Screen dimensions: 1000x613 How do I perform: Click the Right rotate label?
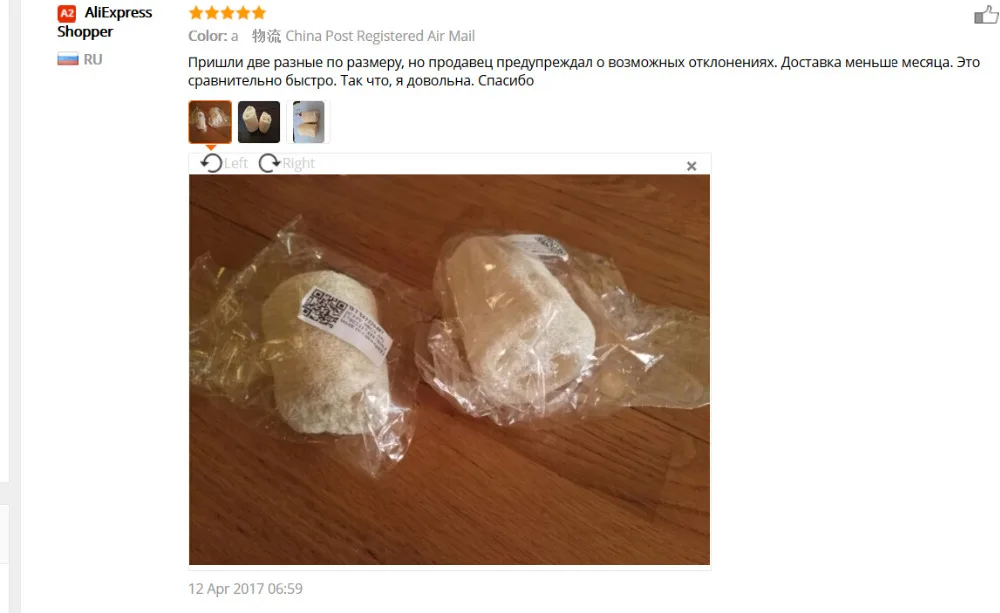coord(298,163)
